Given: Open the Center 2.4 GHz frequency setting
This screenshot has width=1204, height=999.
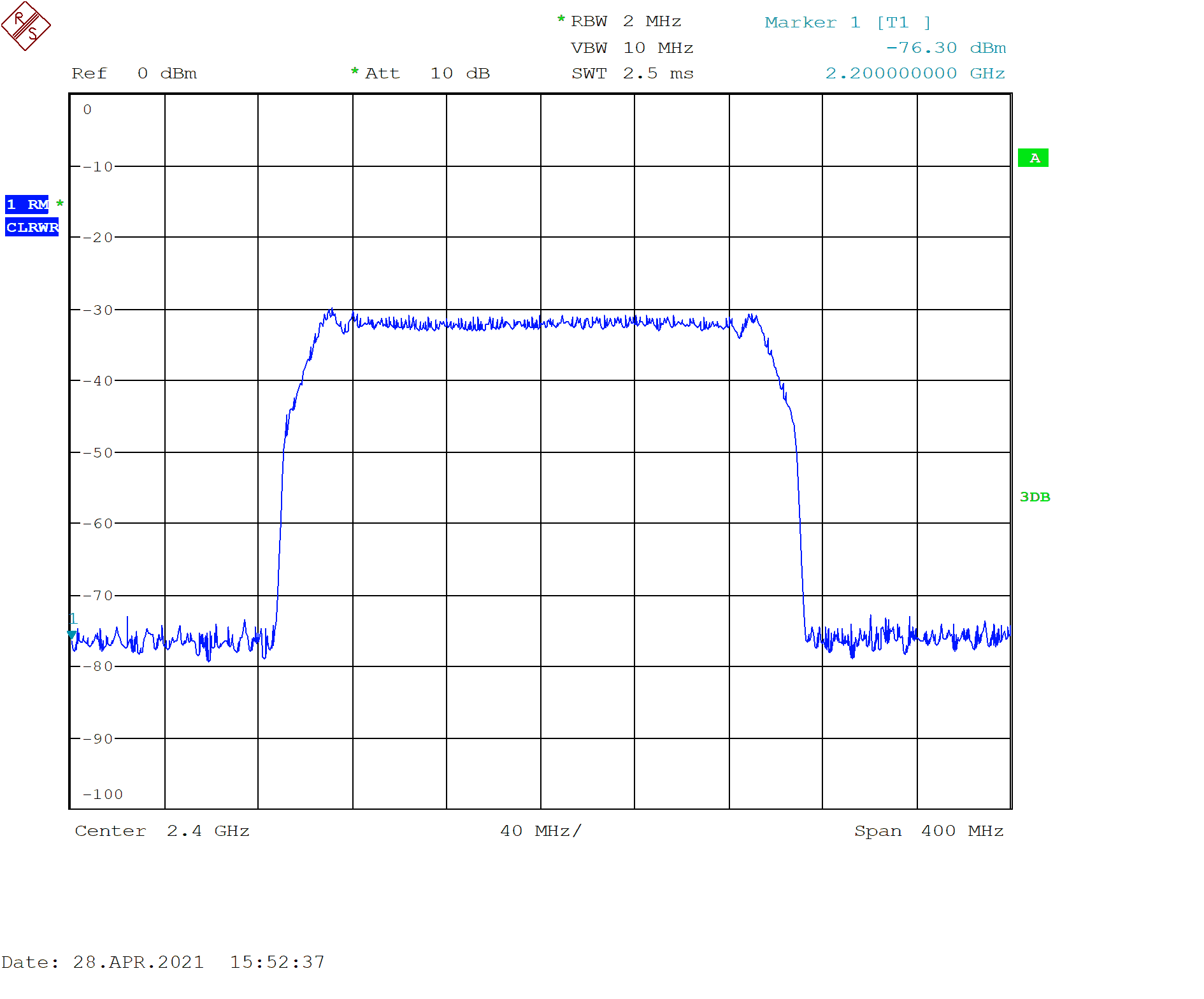Looking at the screenshot, I should coord(162,830).
